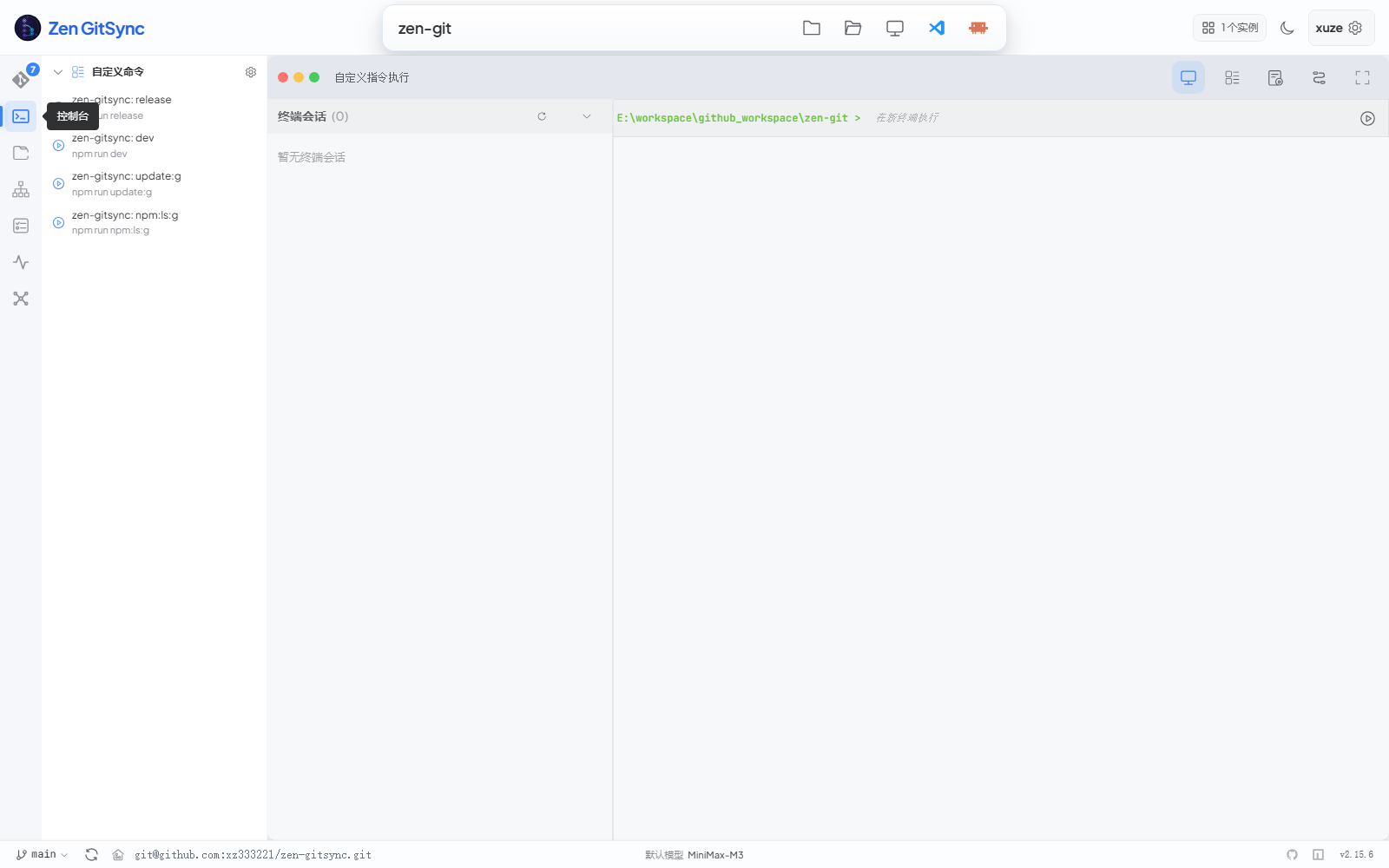Open the 1个实例 instances button

pos(1229,28)
